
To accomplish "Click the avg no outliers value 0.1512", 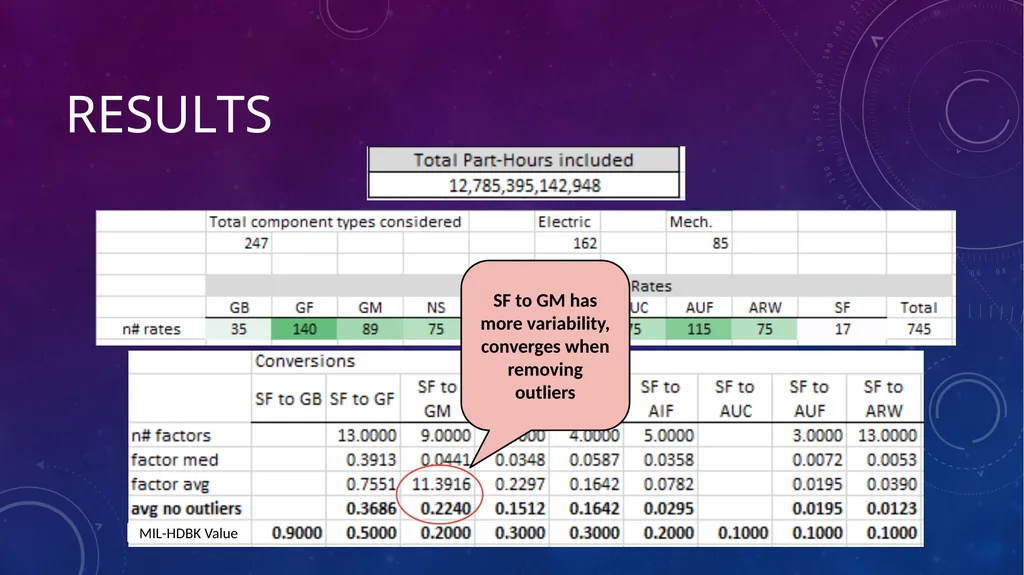I will 520,509.
